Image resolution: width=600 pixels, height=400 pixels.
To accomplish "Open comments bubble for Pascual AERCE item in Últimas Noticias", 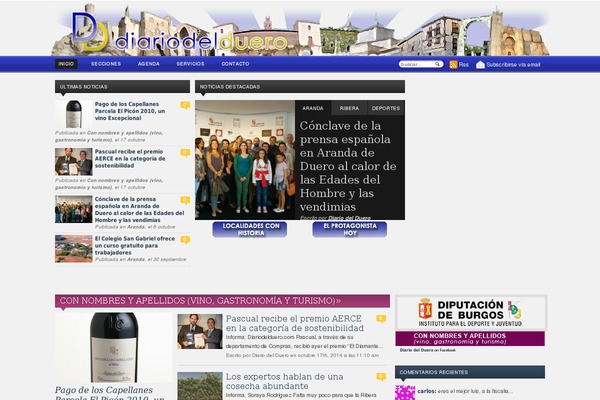I will click(x=185, y=152).
